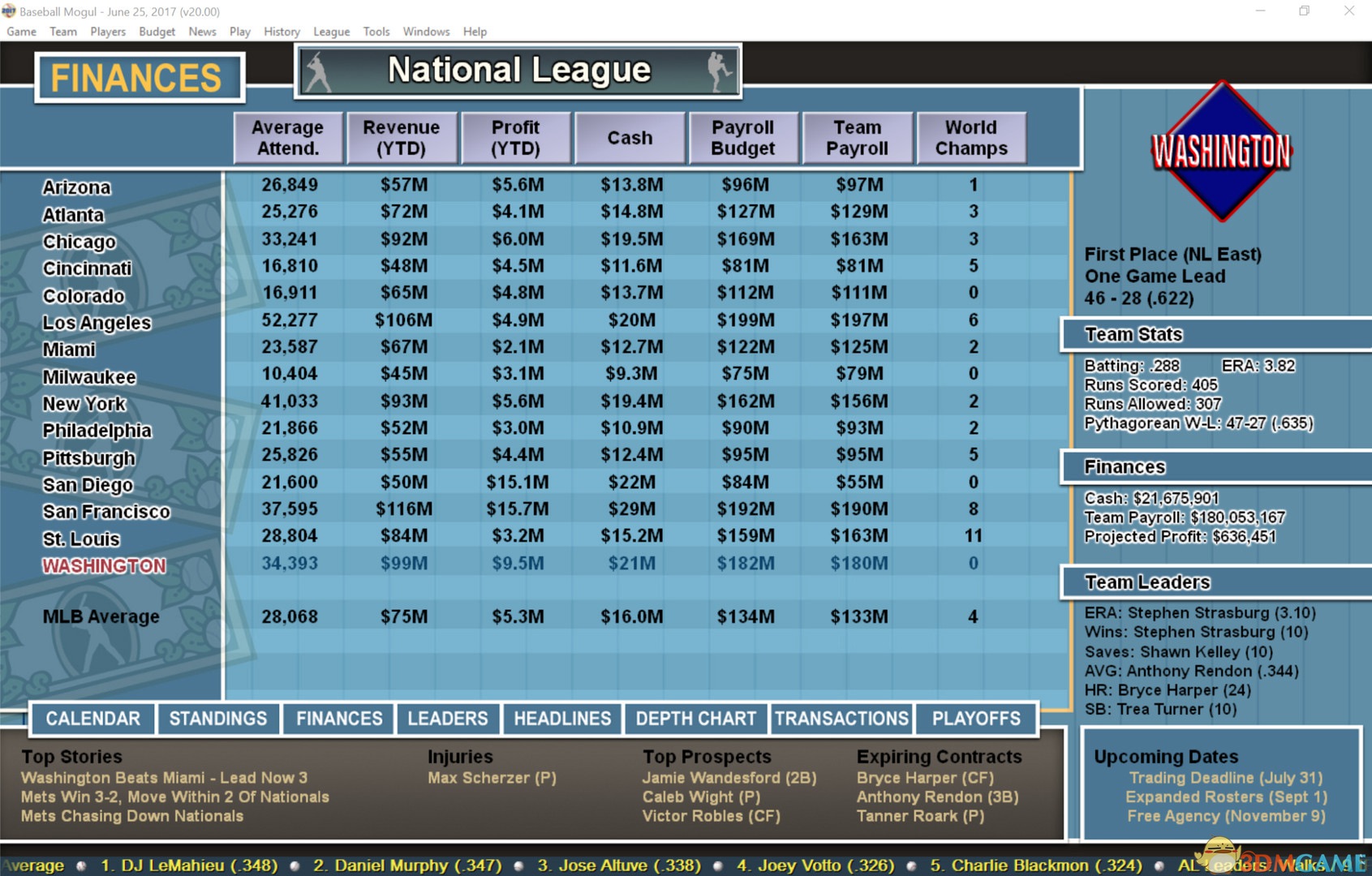Viewport: 1372px width, 876px height.
Task: Select Los Angeles in the team list
Action: point(97,323)
